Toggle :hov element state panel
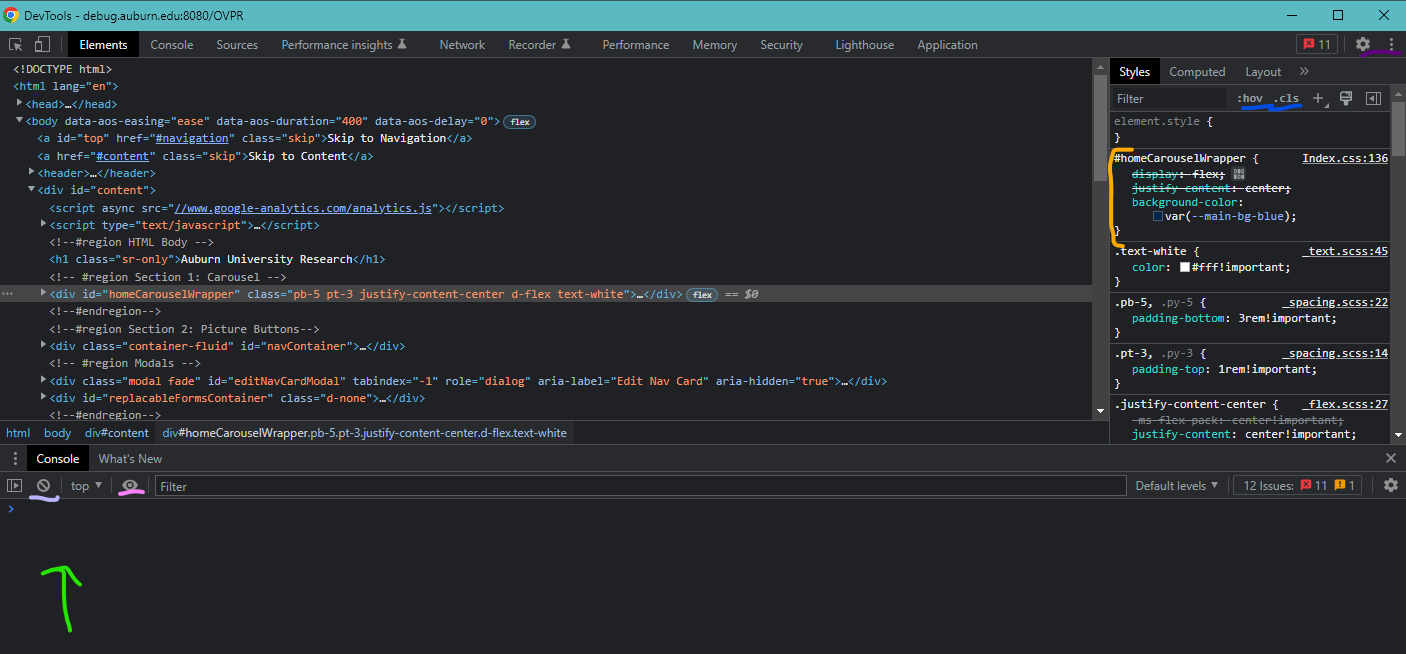 coord(1250,98)
